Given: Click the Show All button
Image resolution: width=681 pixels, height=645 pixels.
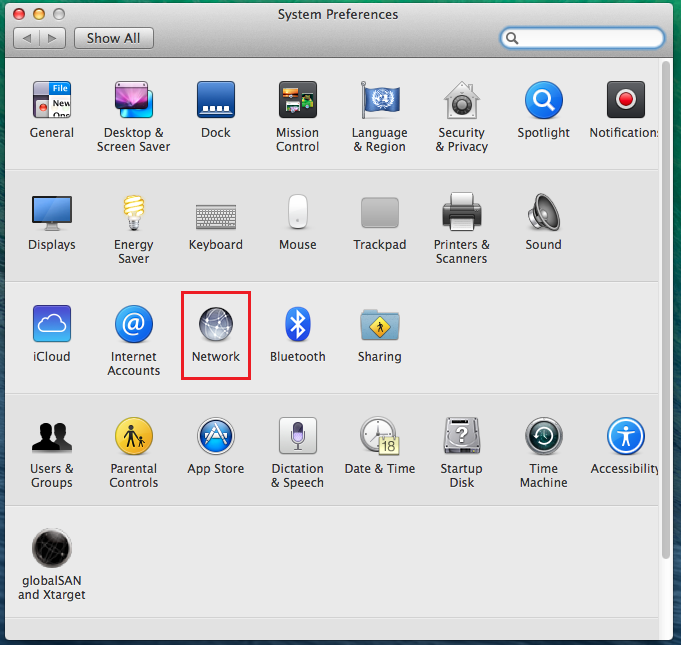Looking at the screenshot, I should (113, 38).
